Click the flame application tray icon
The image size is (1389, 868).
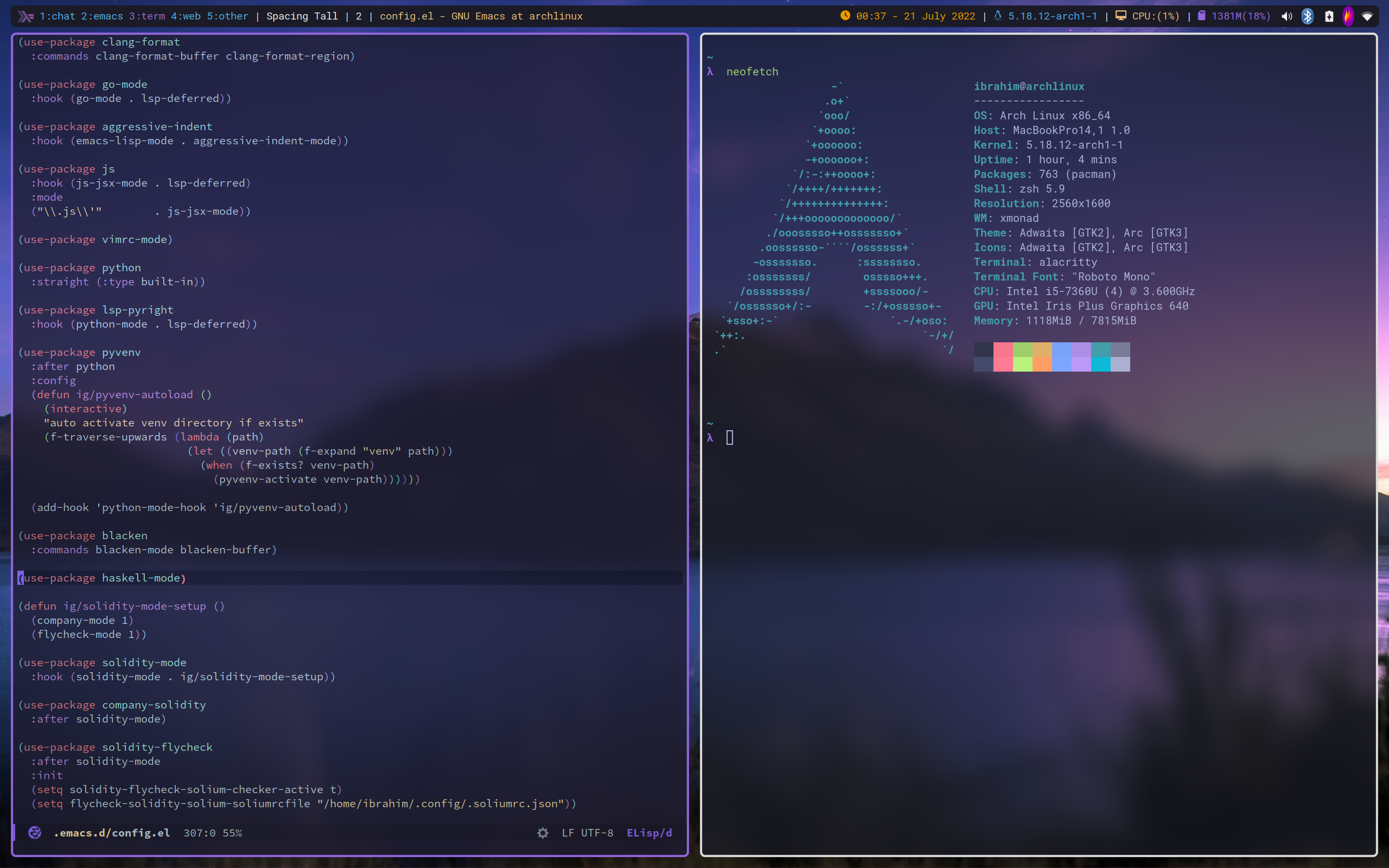[1348, 16]
